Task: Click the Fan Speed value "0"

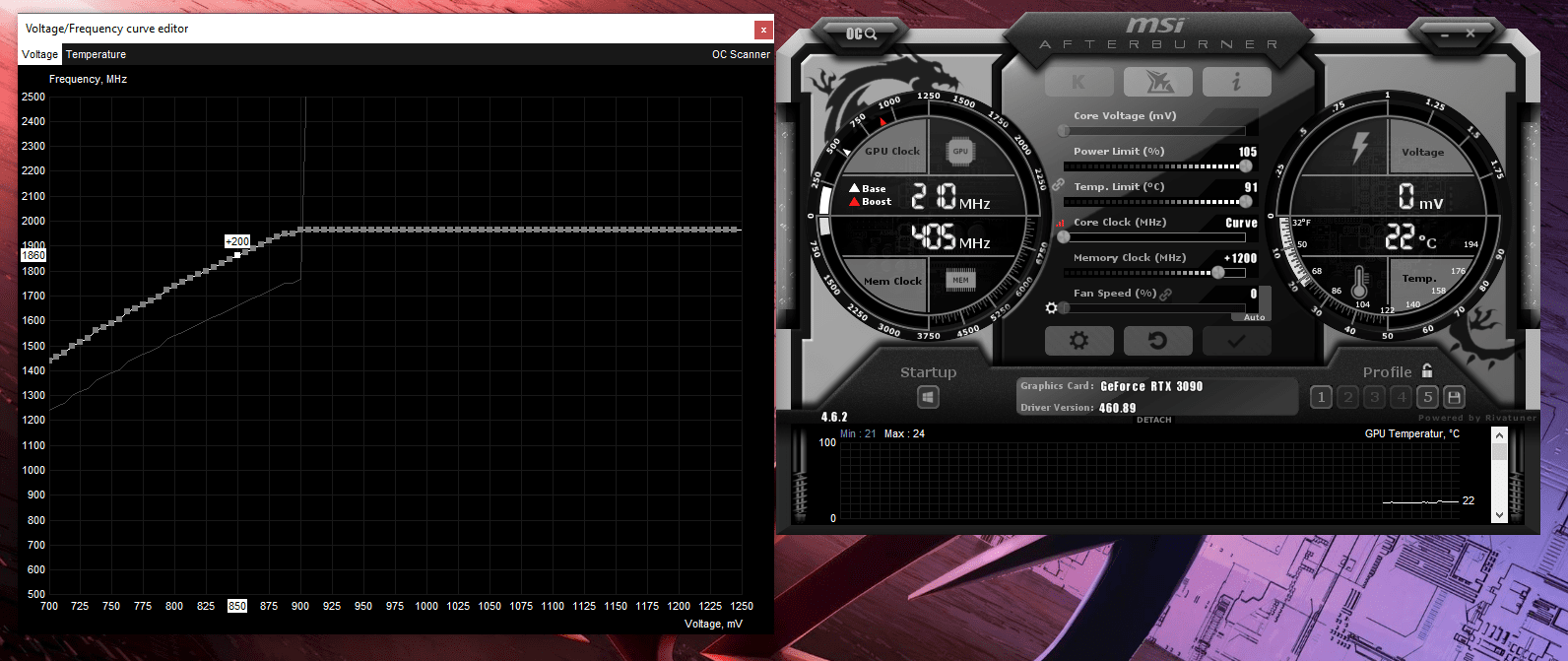Action: point(1254,294)
